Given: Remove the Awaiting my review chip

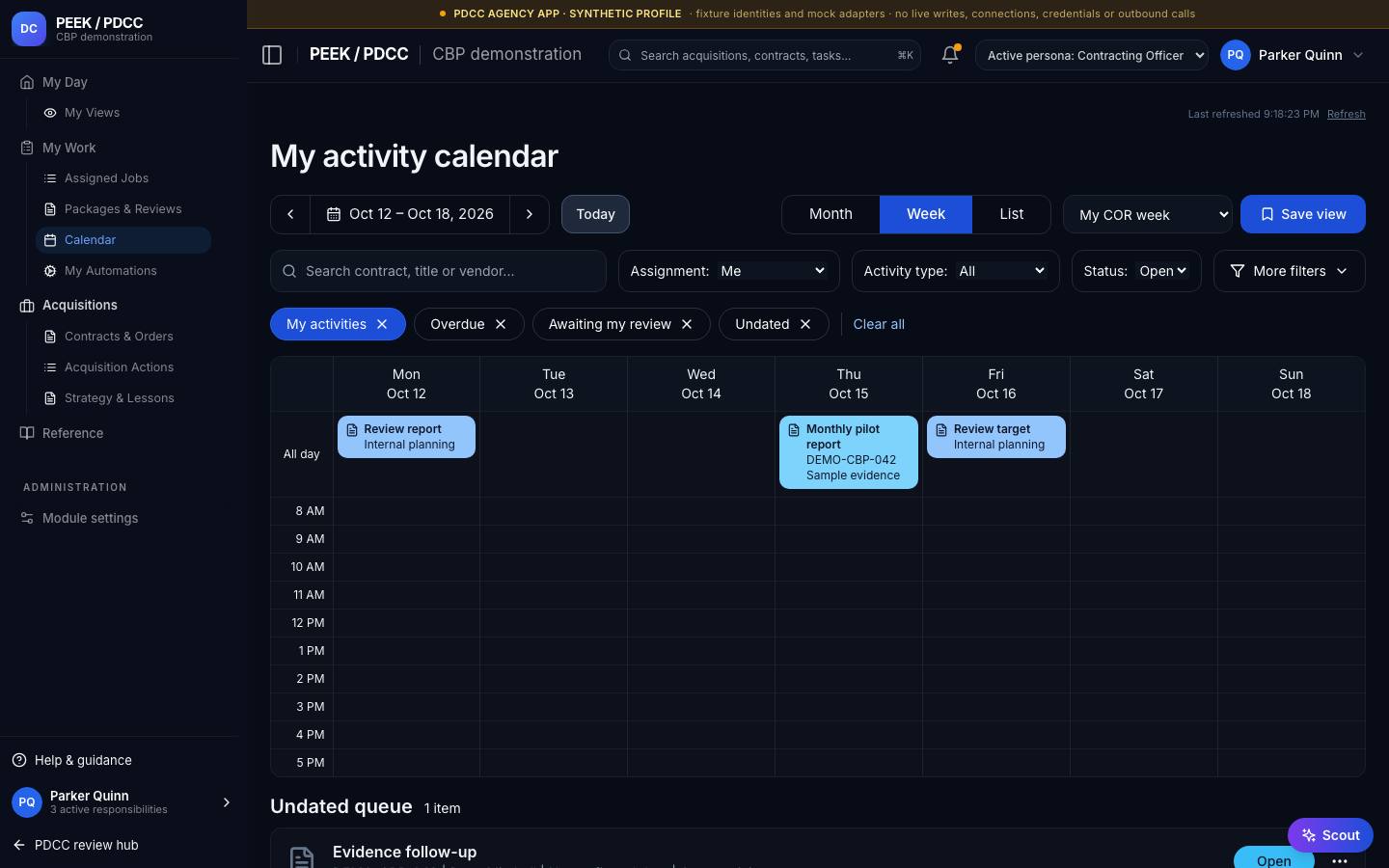Looking at the screenshot, I should coord(687,324).
